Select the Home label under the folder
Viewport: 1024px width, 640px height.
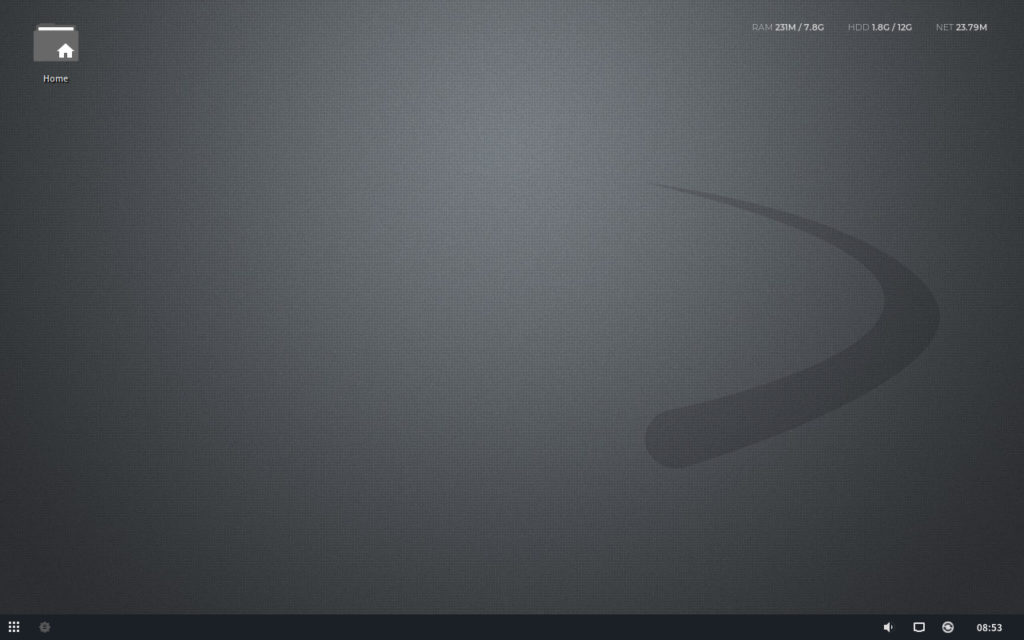56,78
